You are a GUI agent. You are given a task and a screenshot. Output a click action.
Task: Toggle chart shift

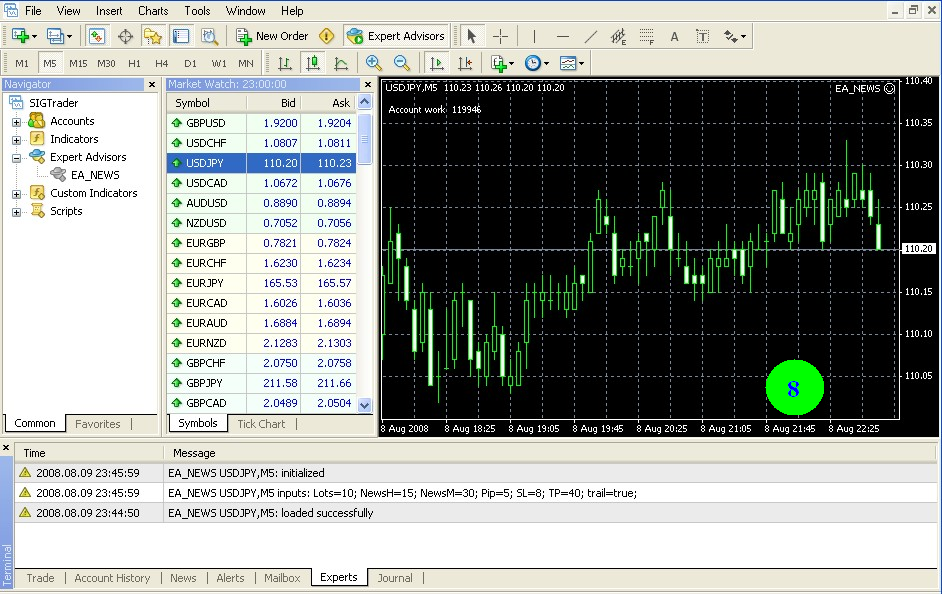(x=465, y=63)
